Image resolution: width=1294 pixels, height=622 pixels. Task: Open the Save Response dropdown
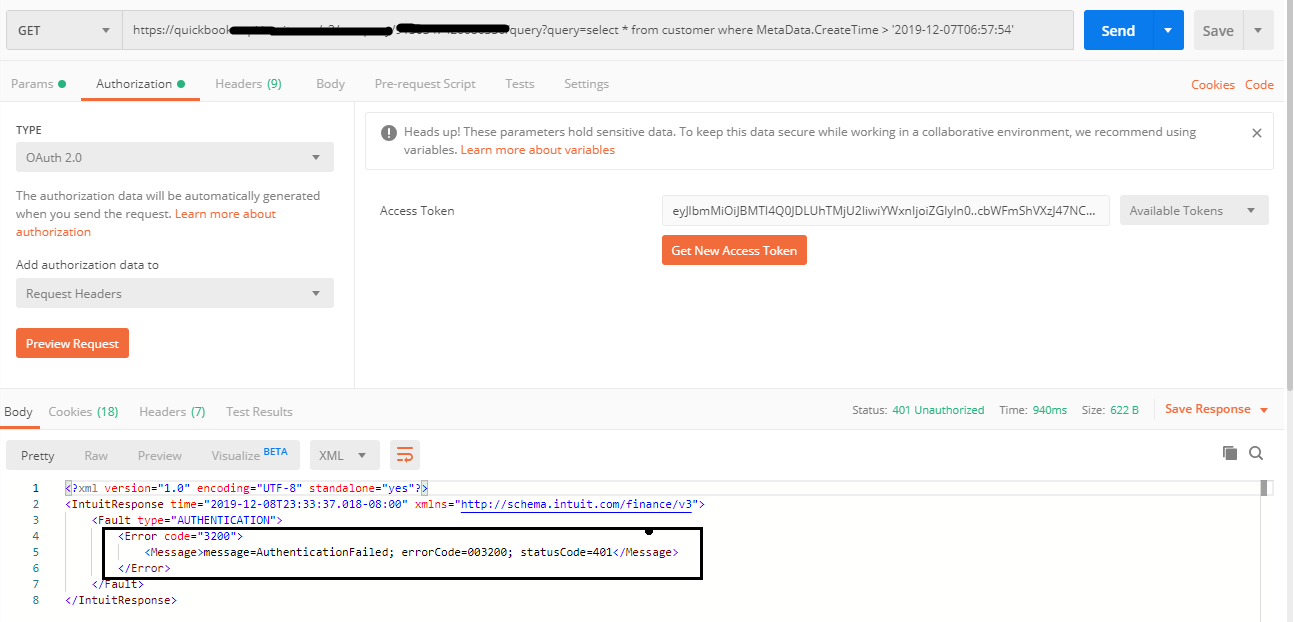pos(1216,408)
